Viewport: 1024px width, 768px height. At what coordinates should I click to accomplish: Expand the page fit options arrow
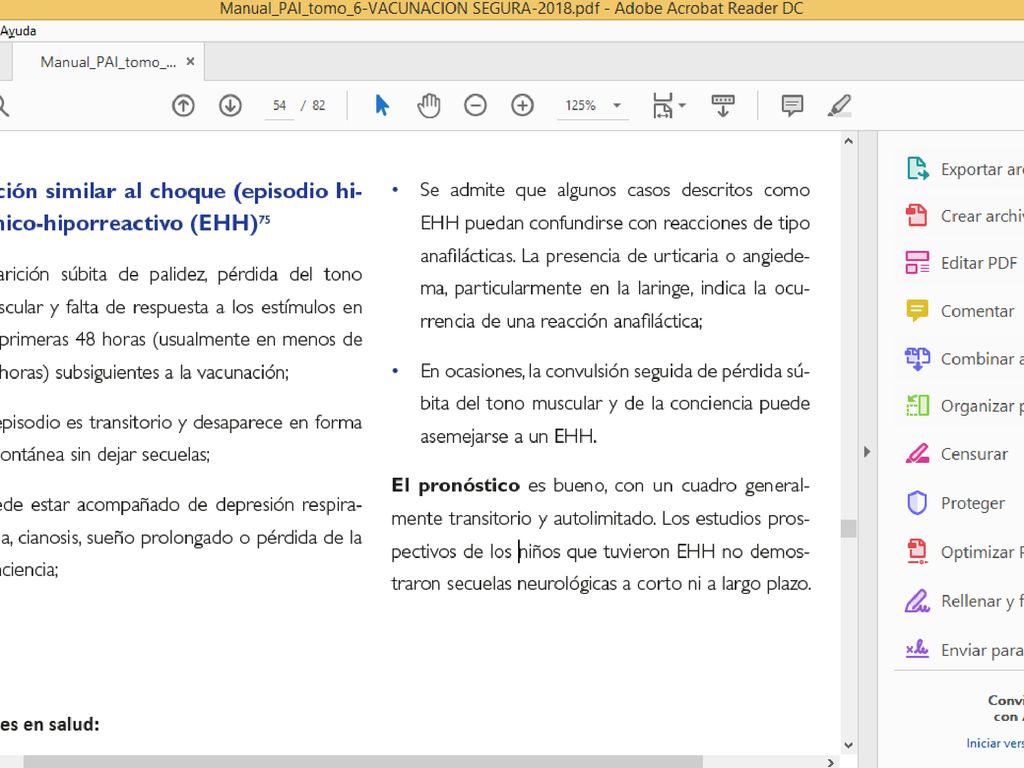pyautogui.click(x=682, y=105)
